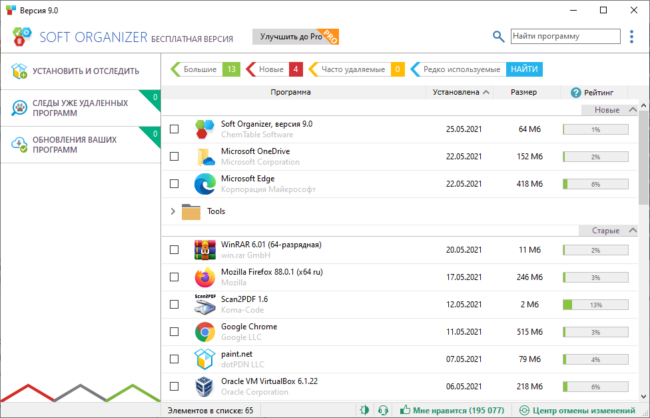Click the Soft Organizer logo icon in header
650x418 pixels.
(22, 36)
